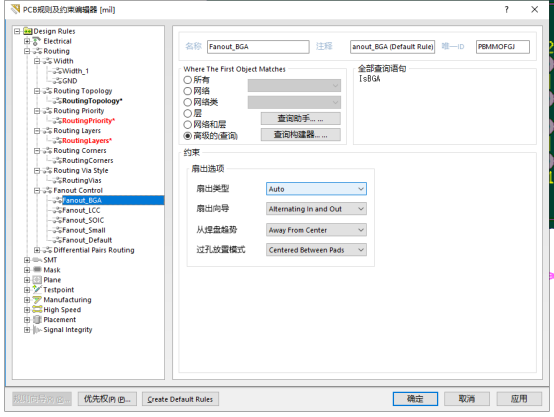554x417 pixels.
Task: Click the Design Rules folder icon
Action: [x=28, y=31]
